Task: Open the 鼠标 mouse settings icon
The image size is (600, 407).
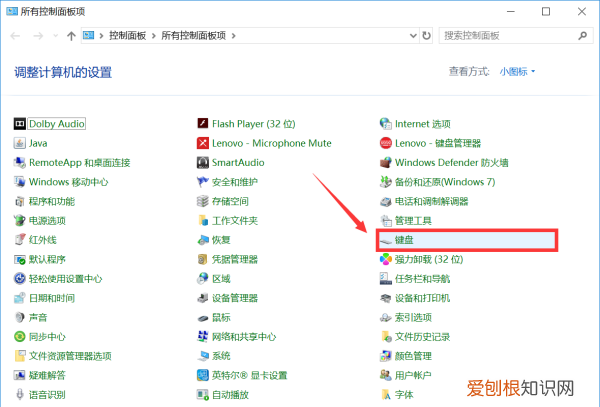Action: (x=203, y=317)
